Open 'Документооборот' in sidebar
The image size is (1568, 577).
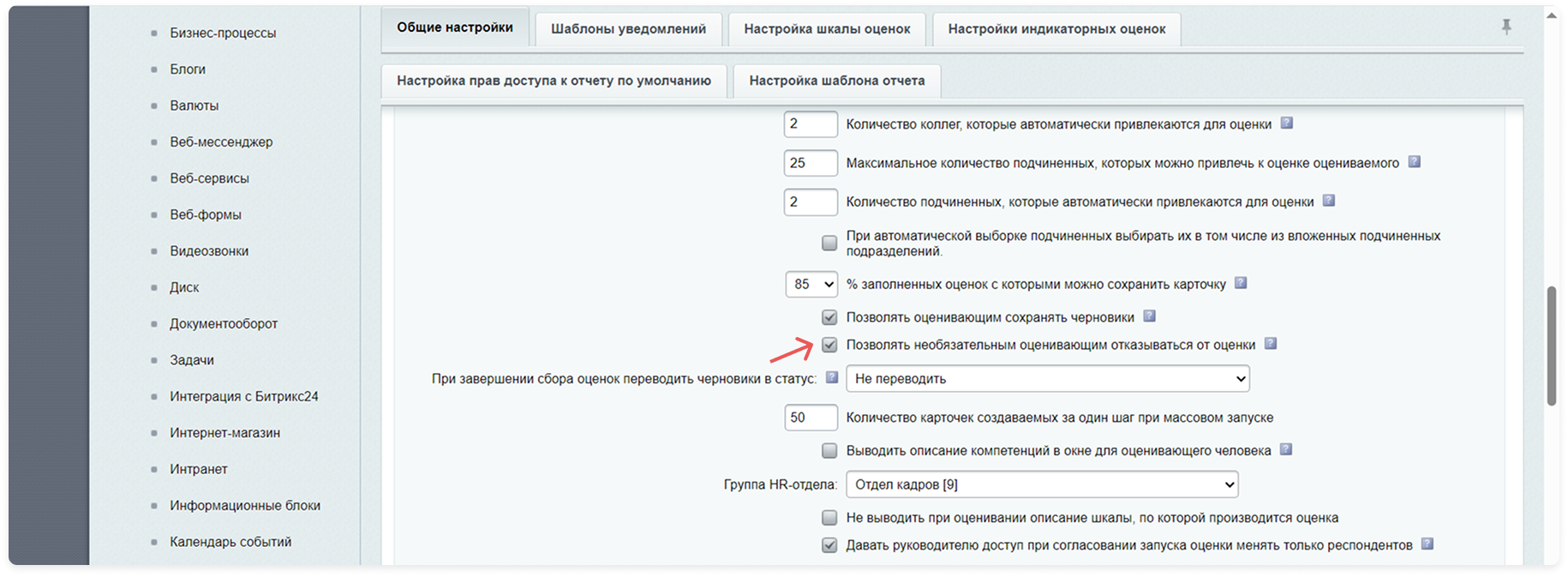coord(224,323)
